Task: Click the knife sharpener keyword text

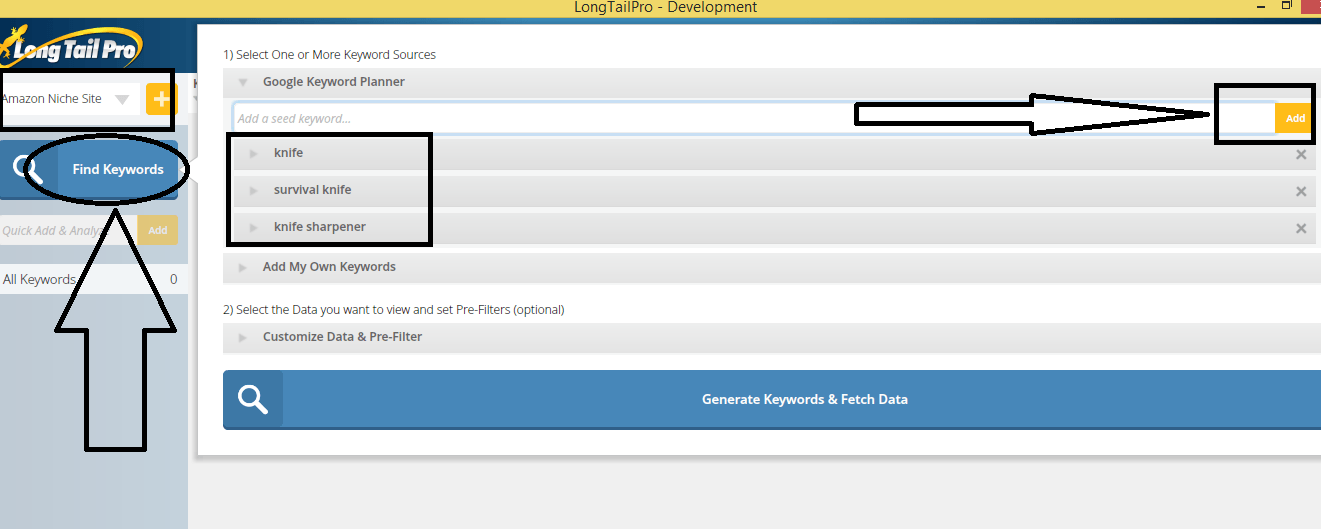Action: tap(320, 227)
